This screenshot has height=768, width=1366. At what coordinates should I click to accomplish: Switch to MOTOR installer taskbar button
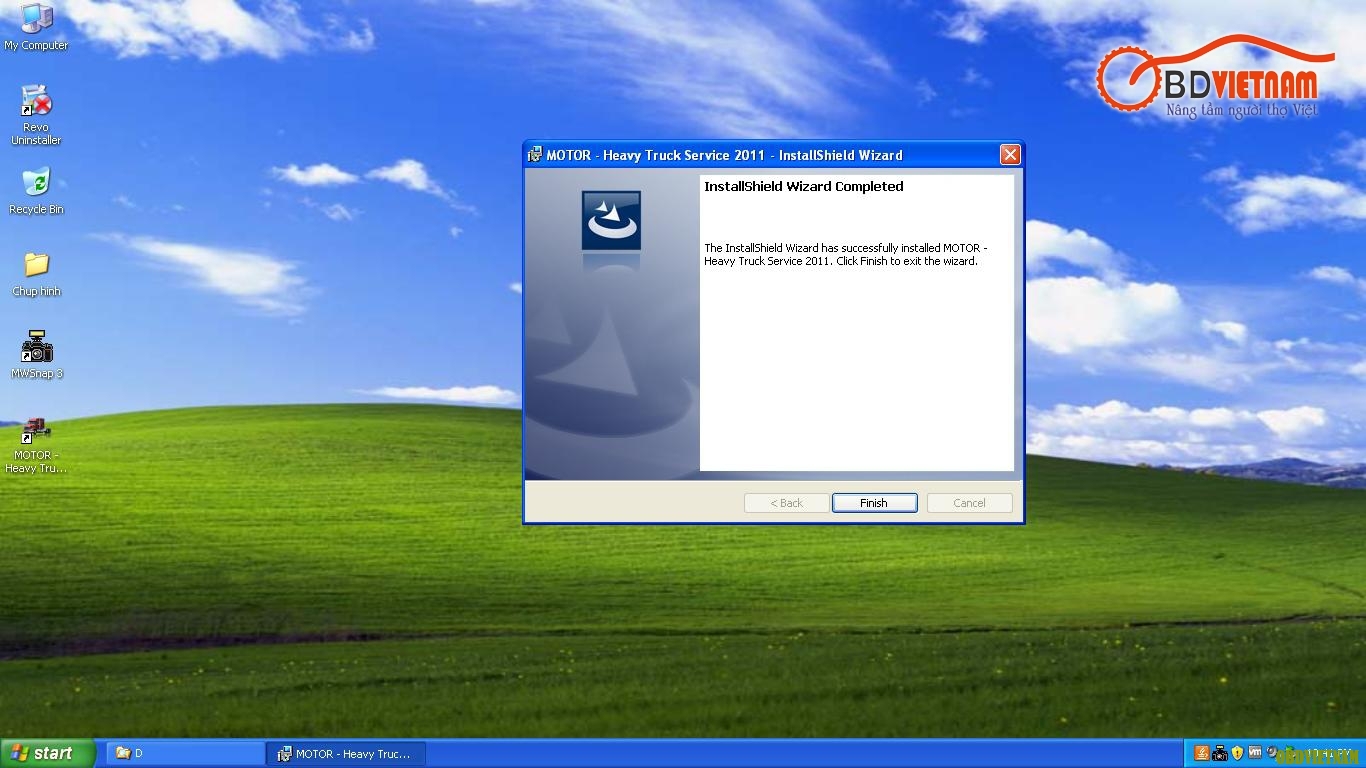coord(347,753)
